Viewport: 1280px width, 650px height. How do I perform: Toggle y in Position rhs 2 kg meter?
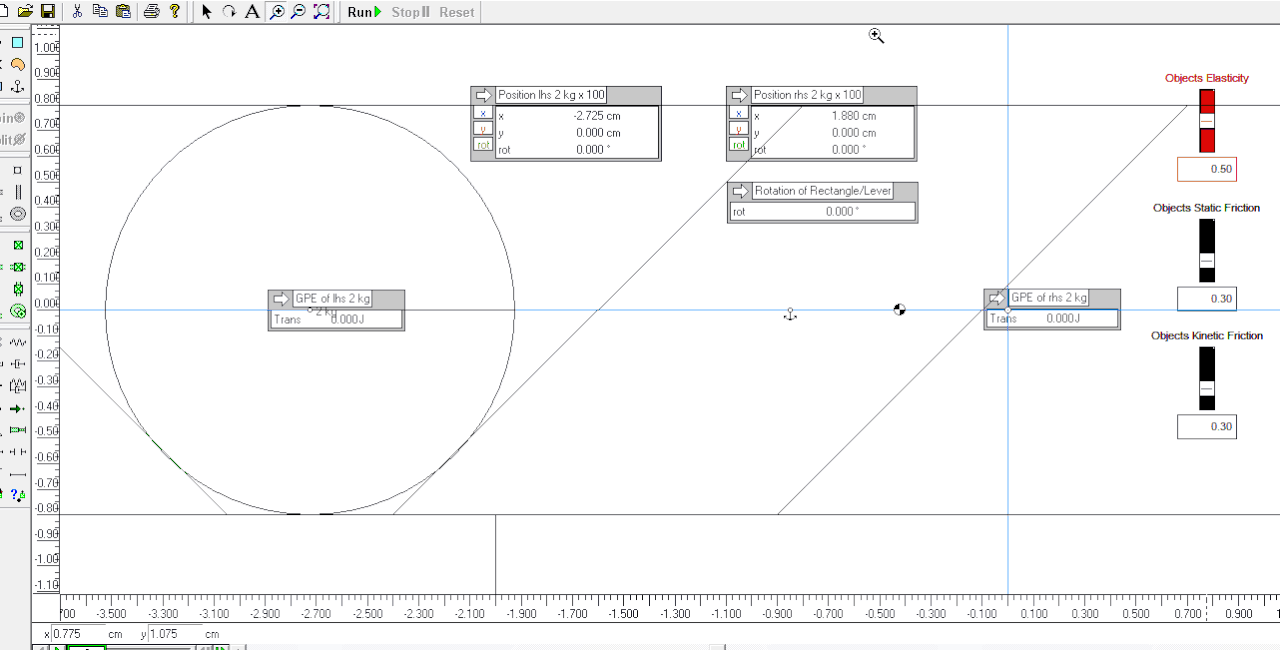739,130
